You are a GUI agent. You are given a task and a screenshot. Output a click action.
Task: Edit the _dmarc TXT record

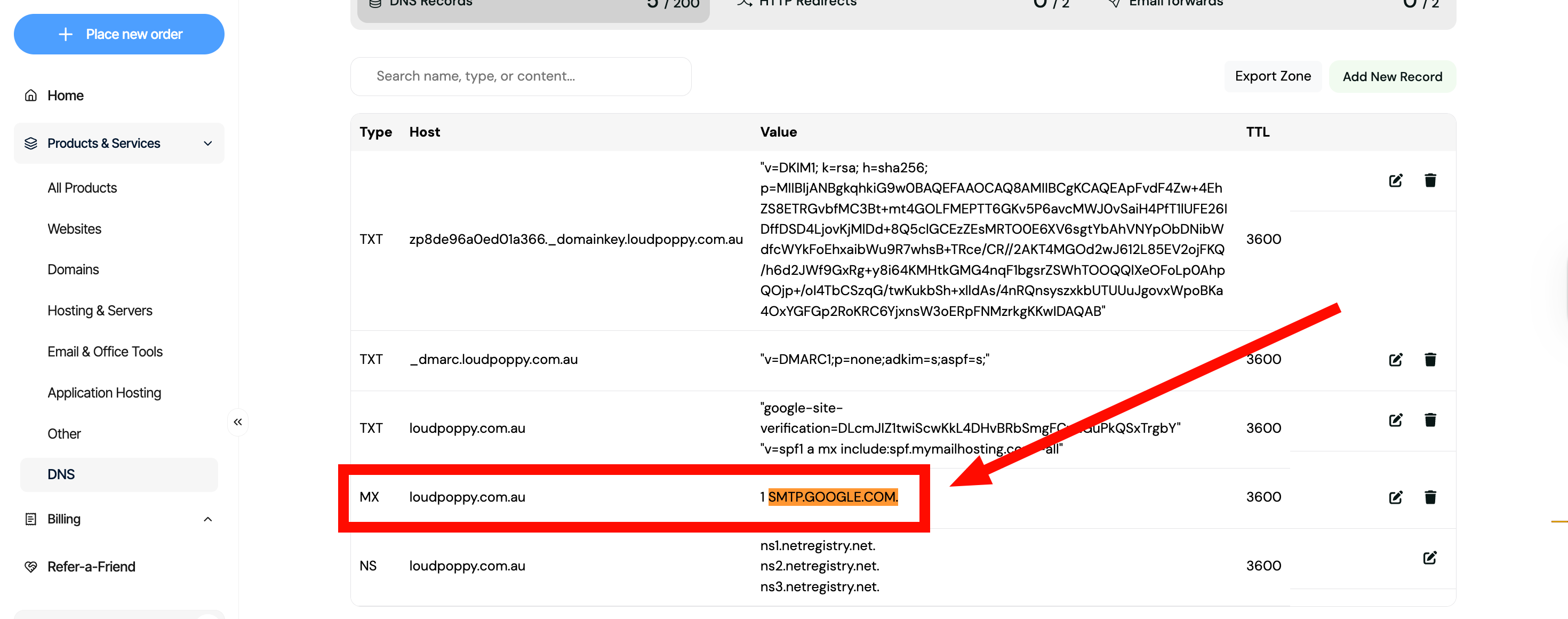[x=1395, y=360]
